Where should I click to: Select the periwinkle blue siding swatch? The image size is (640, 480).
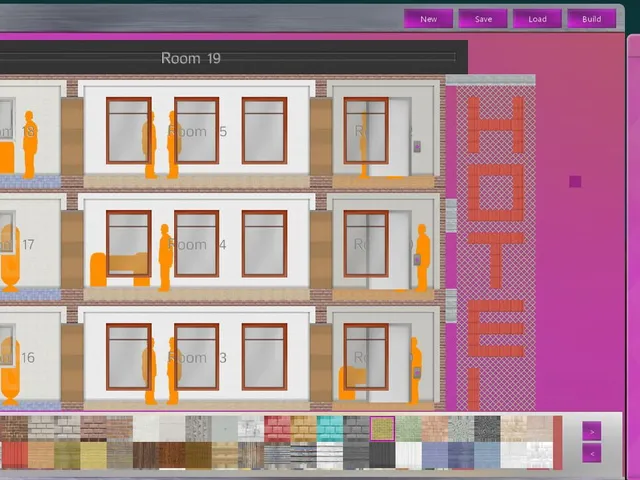pyautogui.click(x=435, y=455)
